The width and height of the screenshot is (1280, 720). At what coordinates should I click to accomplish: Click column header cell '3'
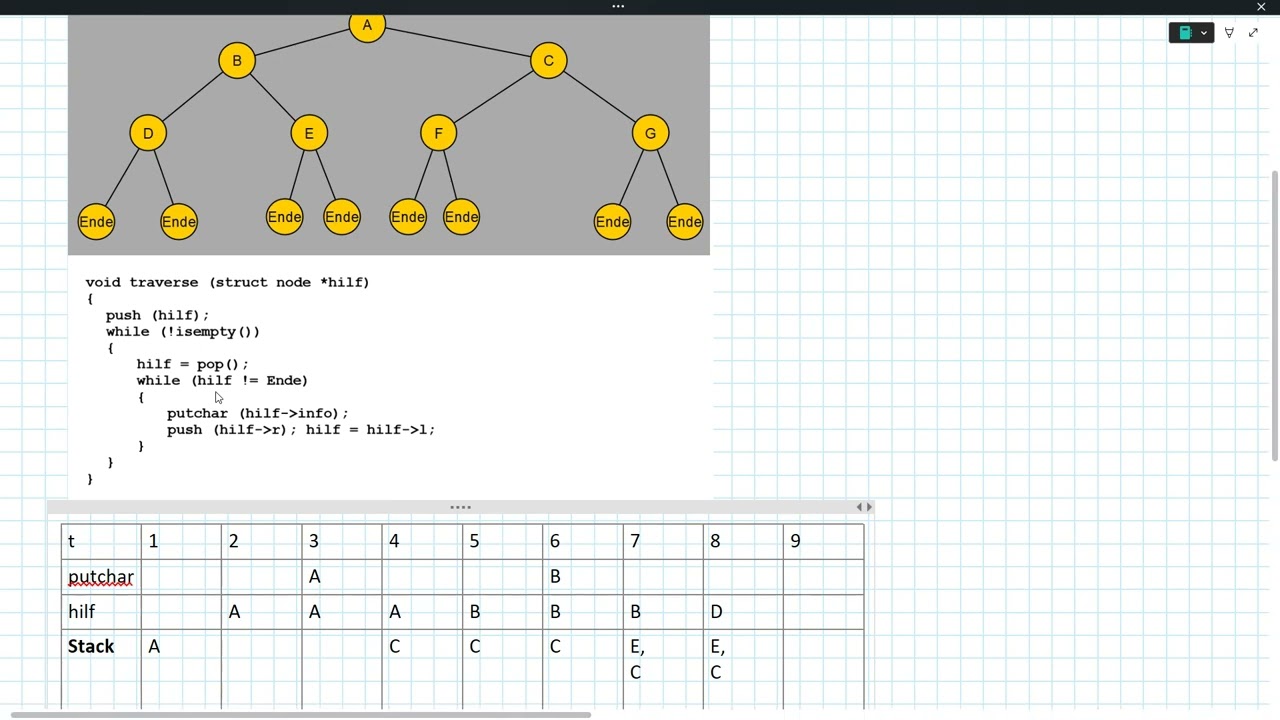point(341,541)
